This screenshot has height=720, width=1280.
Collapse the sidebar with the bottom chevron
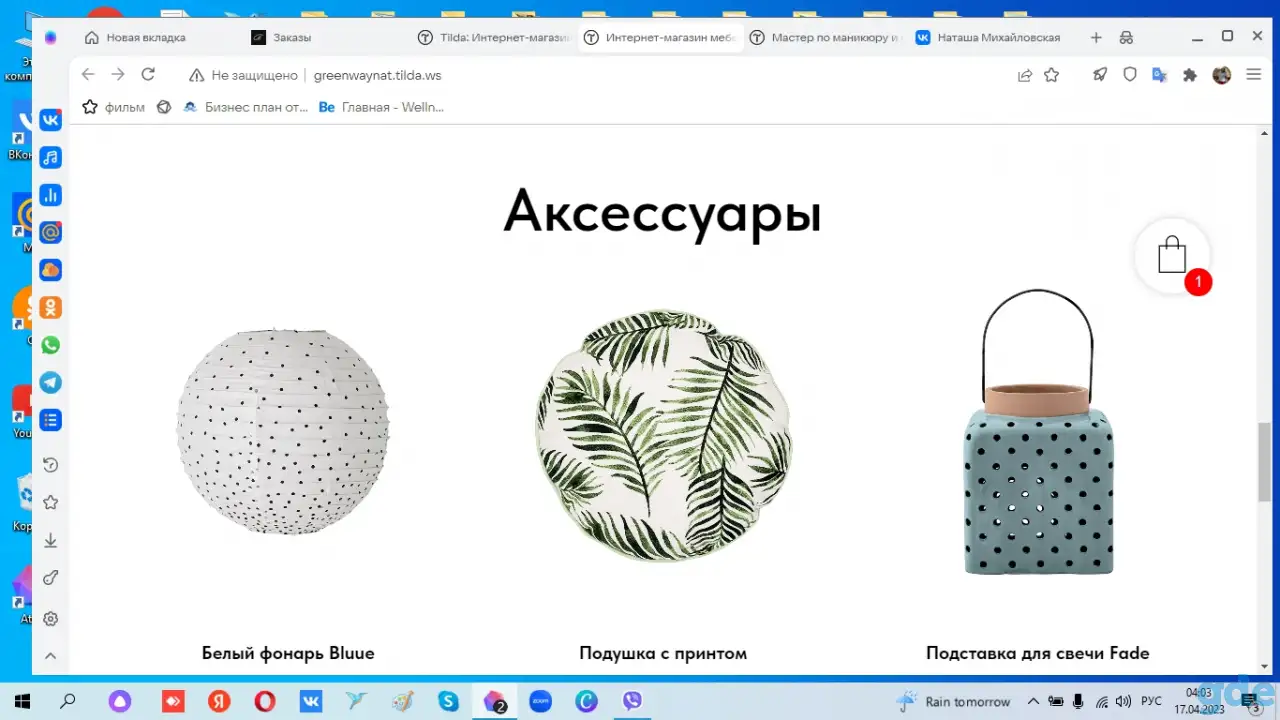51,656
